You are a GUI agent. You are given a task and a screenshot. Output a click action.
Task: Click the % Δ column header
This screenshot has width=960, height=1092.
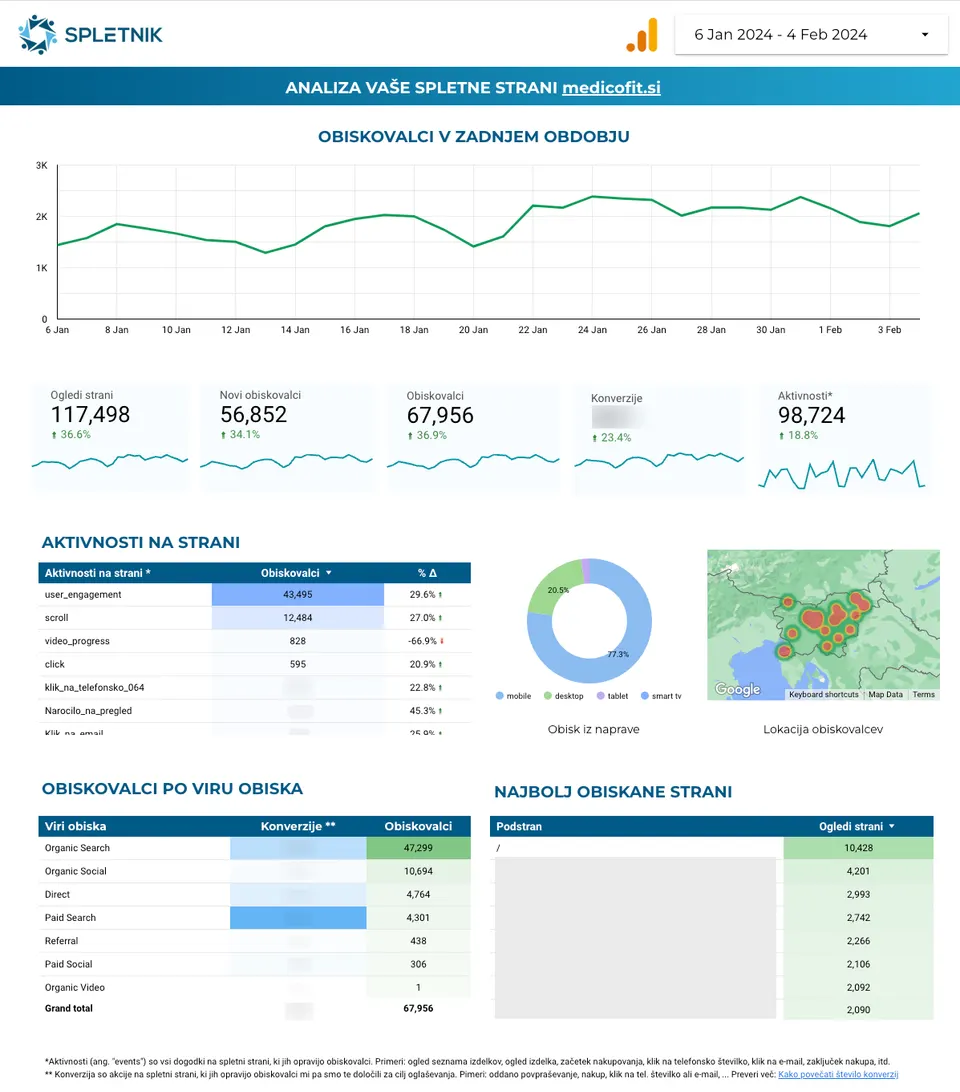click(x=427, y=573)
